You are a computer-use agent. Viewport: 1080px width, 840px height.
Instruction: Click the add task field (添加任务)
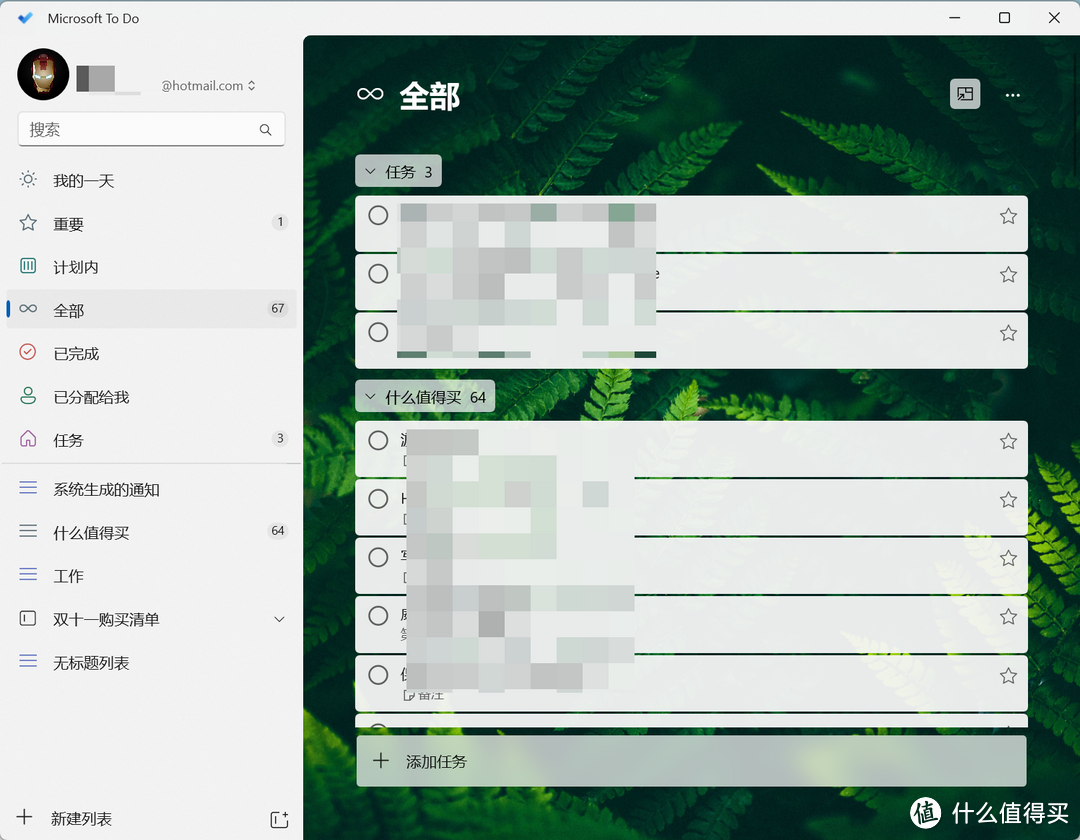click(691, 761)
